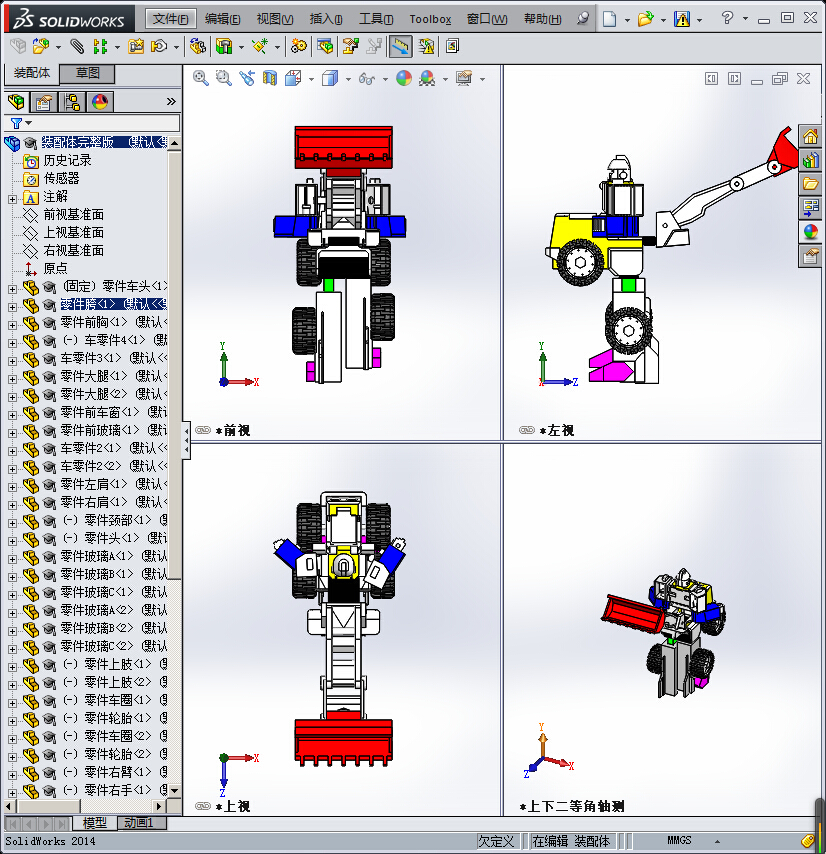826x854 pixels.
Task: Open the 编辑(E) menu
Action: (222, 19)
